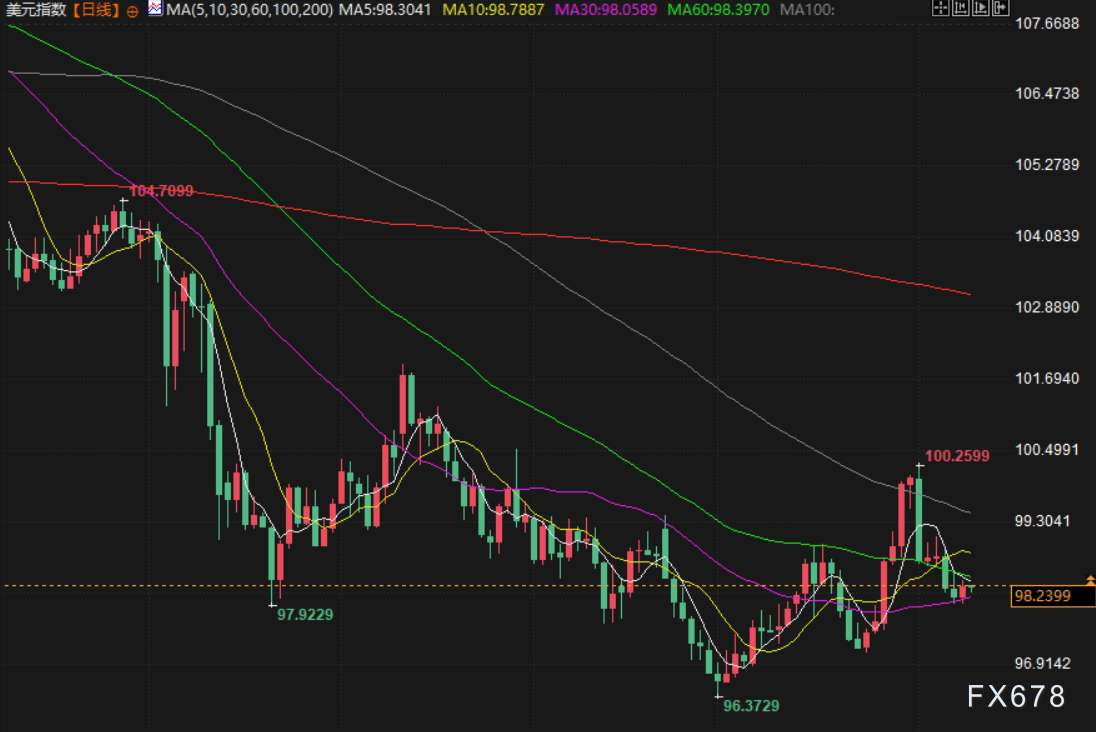Image resolution: width=1096 pixels, height=732 pixels.
Task: Click the chart shift-right arrow icon
Action: [1001, 8]
